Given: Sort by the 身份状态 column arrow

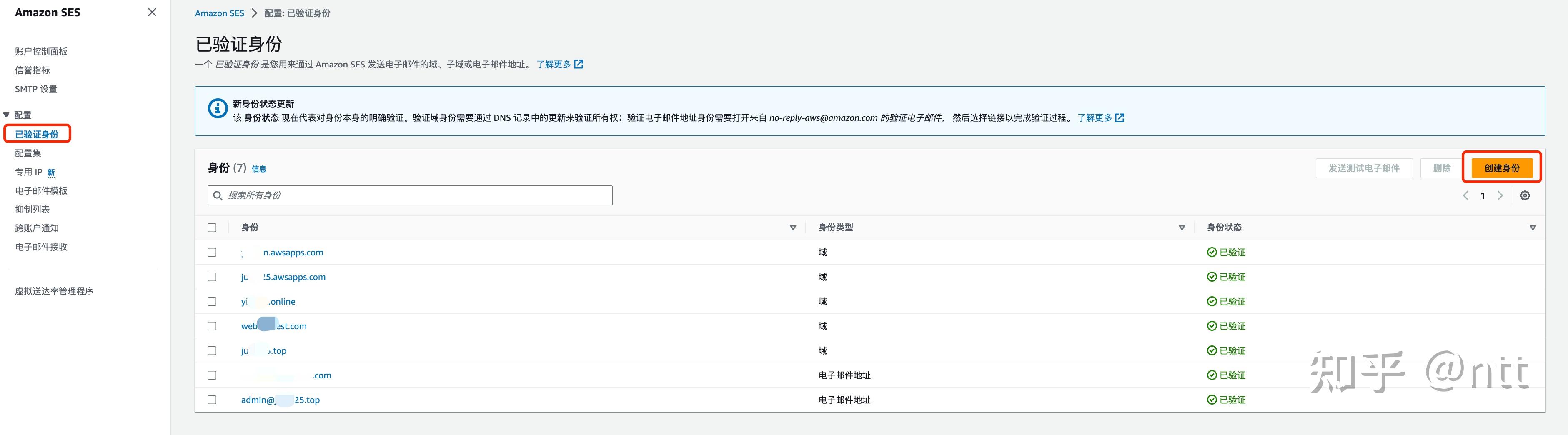Looking at the screenshot, I should point(1532,227).
